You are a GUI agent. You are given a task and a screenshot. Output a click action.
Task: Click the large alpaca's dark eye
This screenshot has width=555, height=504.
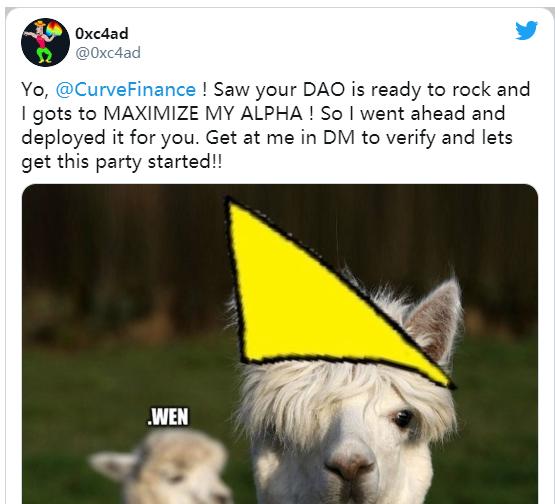403,418
